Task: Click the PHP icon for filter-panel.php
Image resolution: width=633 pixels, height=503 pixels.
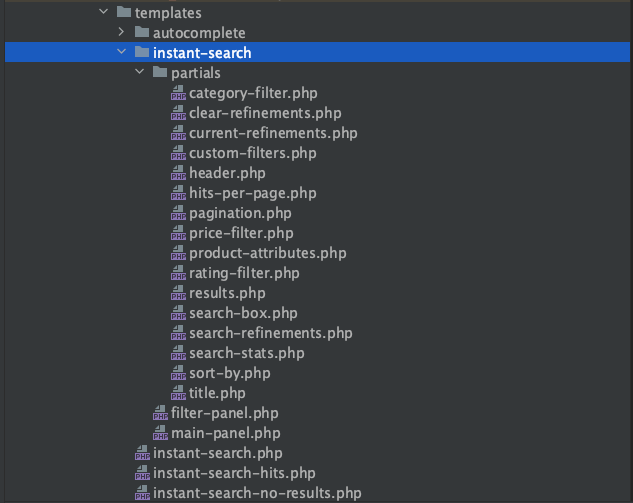Action: (160, 413)
